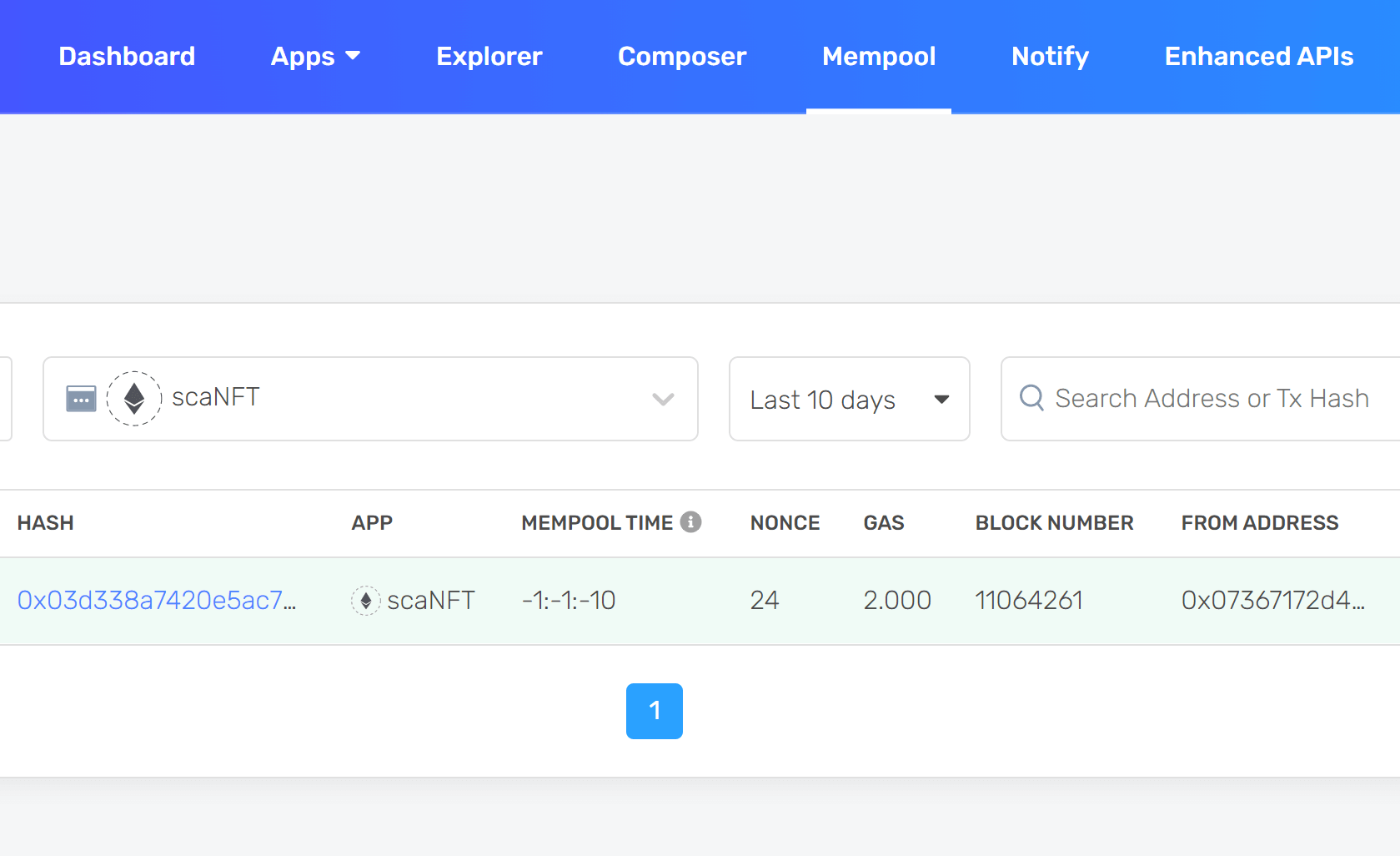Click the Nonce column header
Screen dimensions: 1400x856
[x=785, y=523]
